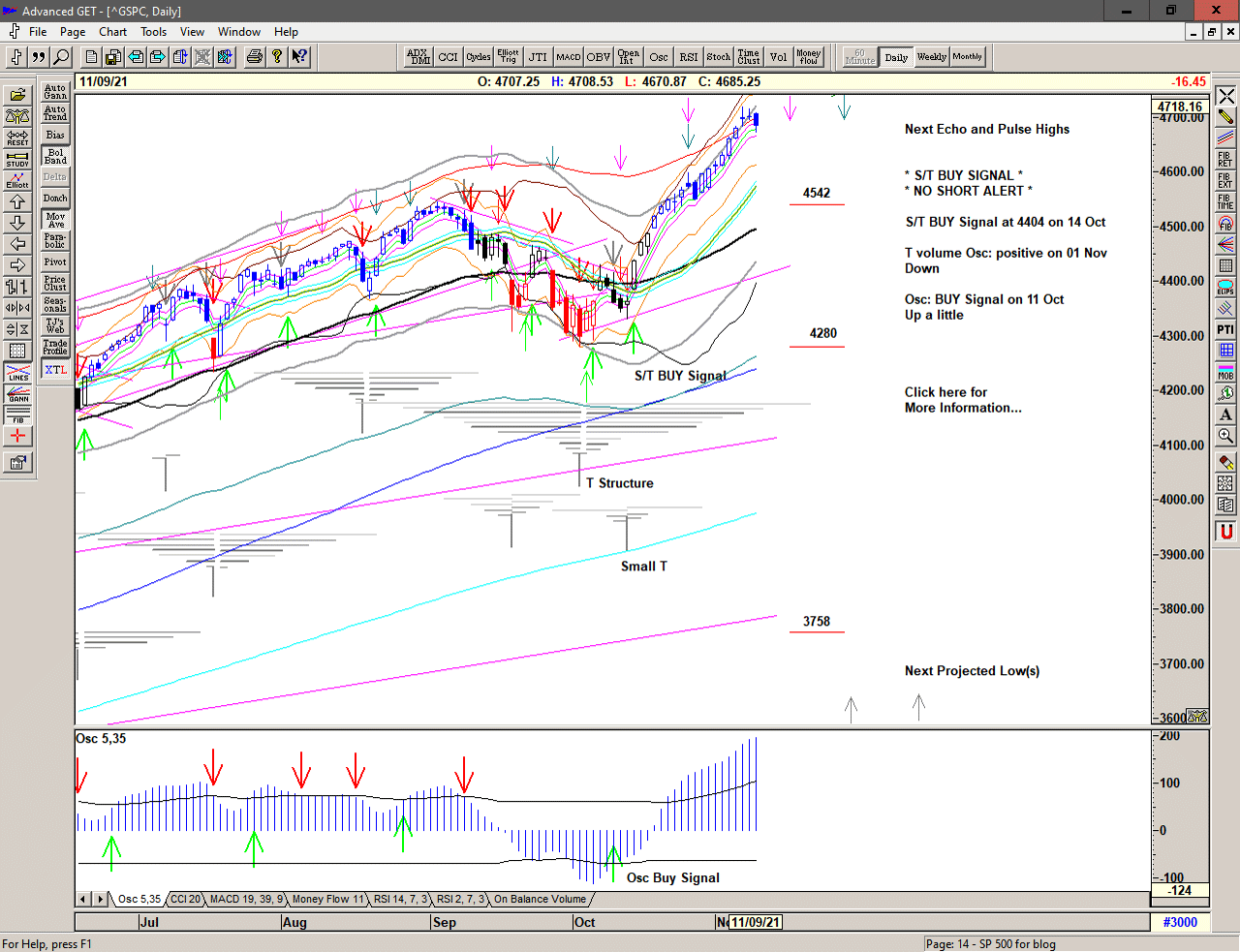This screenshot has width=1240, height=952.
Task: Select the GANN lines tool
Action: pos(17,393)
